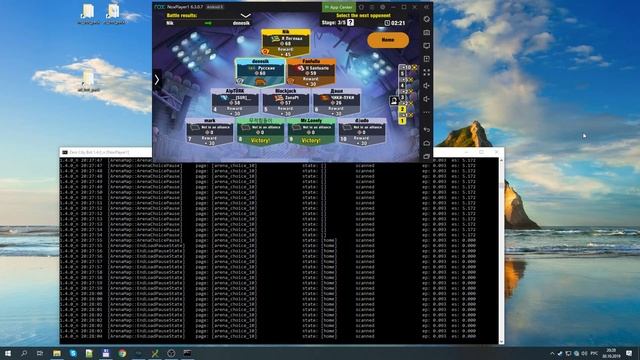
Task: Select the rank 8 Victory card
Action: [x=260, y=132]
